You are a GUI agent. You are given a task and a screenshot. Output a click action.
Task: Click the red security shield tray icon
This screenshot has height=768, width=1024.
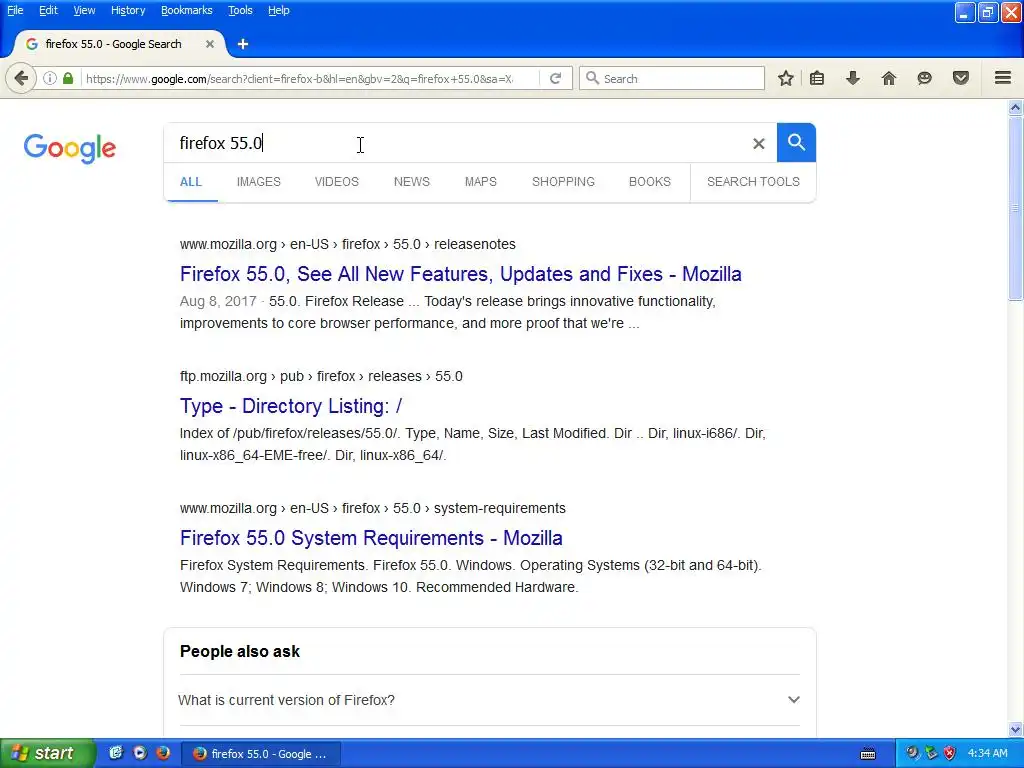(950, 753)
